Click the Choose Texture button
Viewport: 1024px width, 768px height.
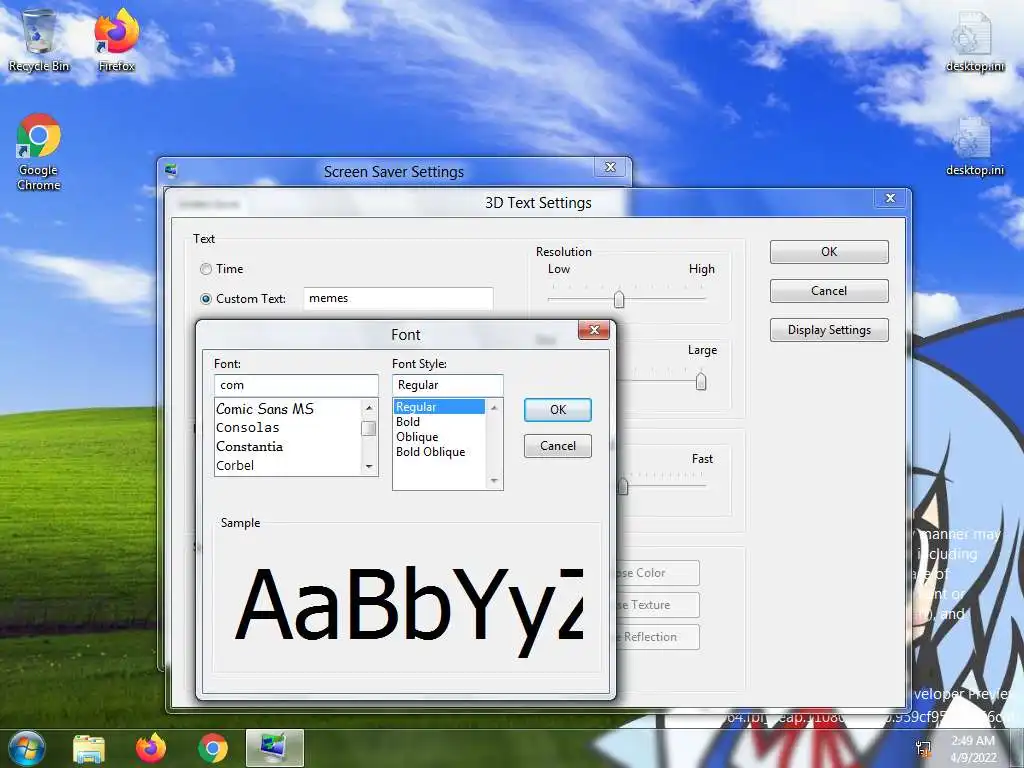(658, 605)
